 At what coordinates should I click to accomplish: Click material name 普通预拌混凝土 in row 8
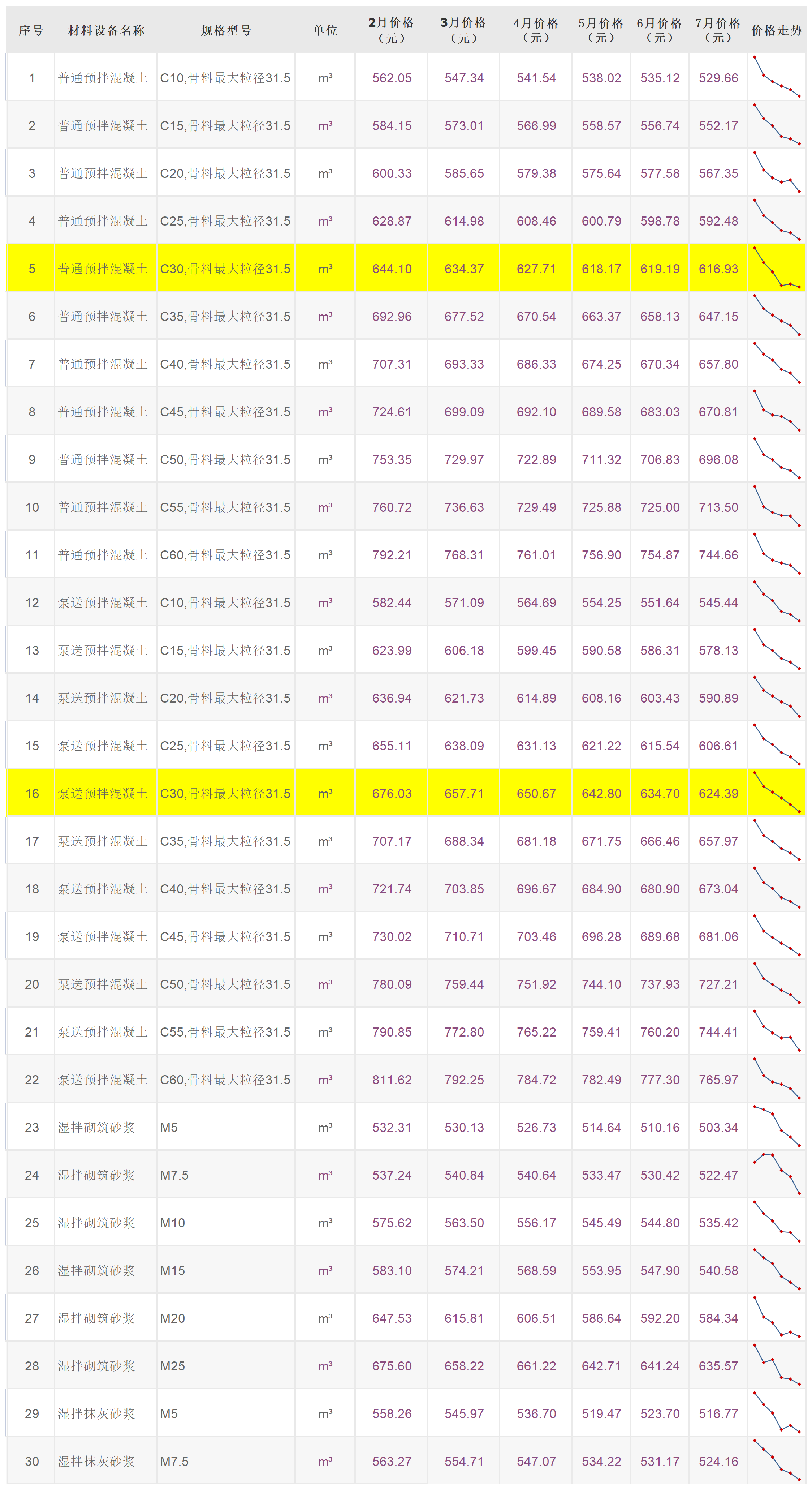click(x=103, y=412)
